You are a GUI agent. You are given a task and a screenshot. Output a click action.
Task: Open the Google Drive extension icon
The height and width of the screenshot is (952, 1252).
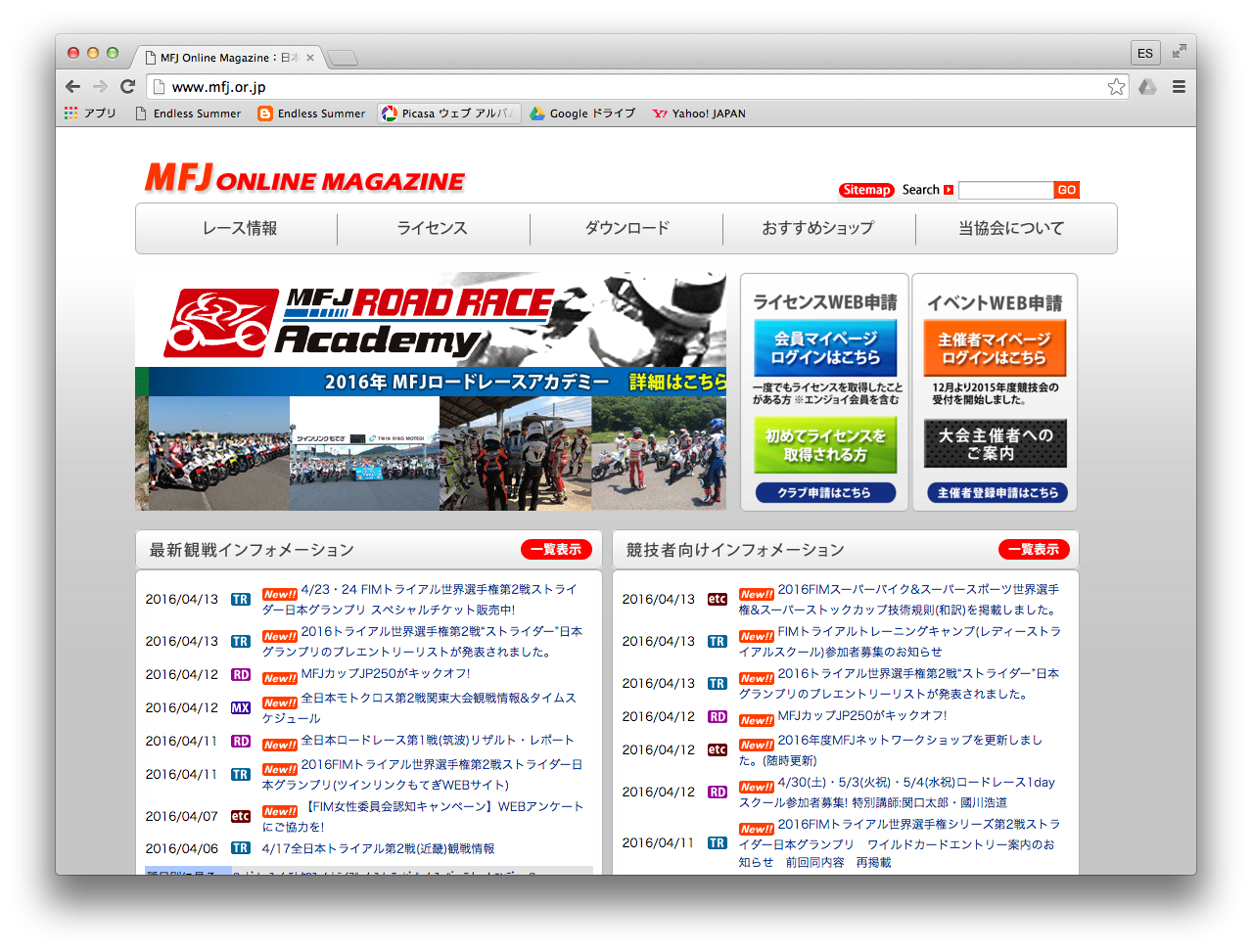[x=1147, y=87]
